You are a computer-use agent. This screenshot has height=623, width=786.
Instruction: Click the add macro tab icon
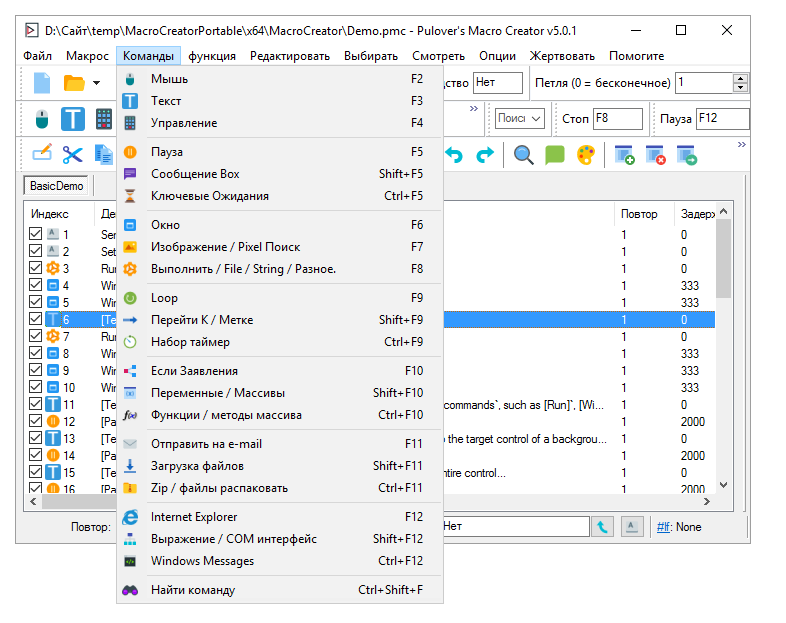point(624,155)
